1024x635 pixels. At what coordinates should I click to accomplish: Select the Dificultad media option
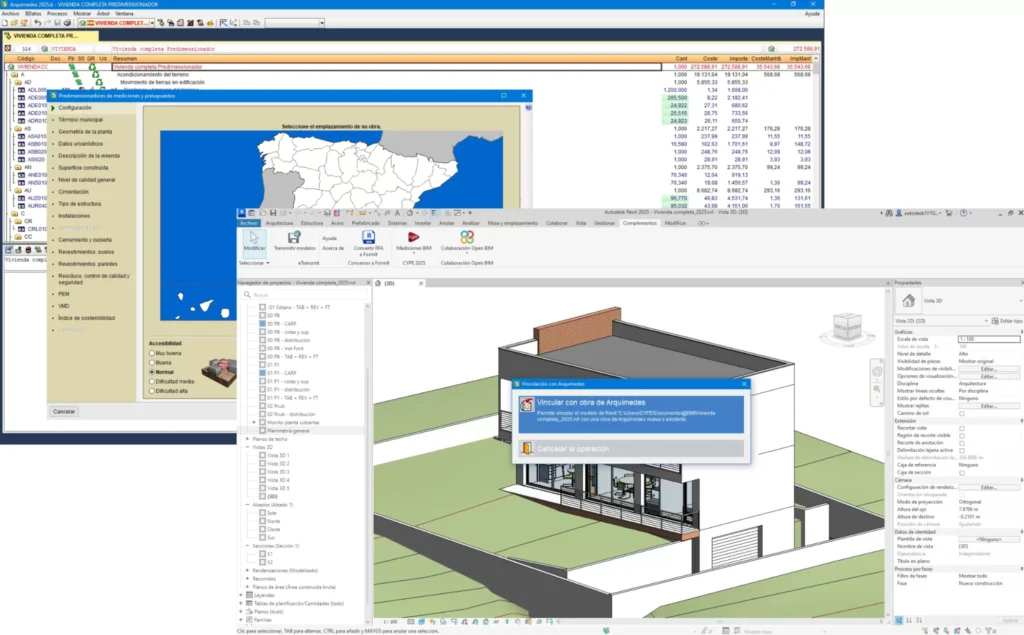[x=152, y=382]
